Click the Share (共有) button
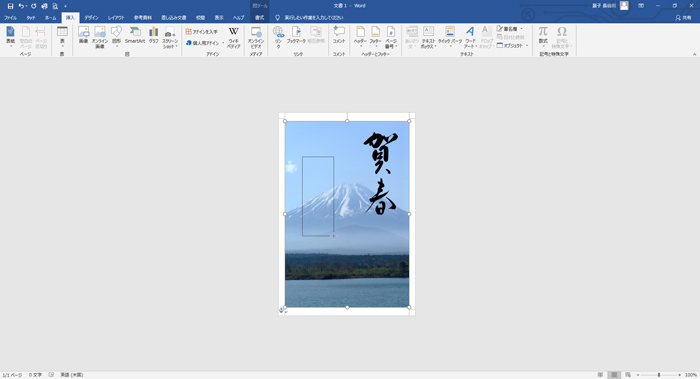Viewport: 700px width, 379px height. [x=683, y=18]
